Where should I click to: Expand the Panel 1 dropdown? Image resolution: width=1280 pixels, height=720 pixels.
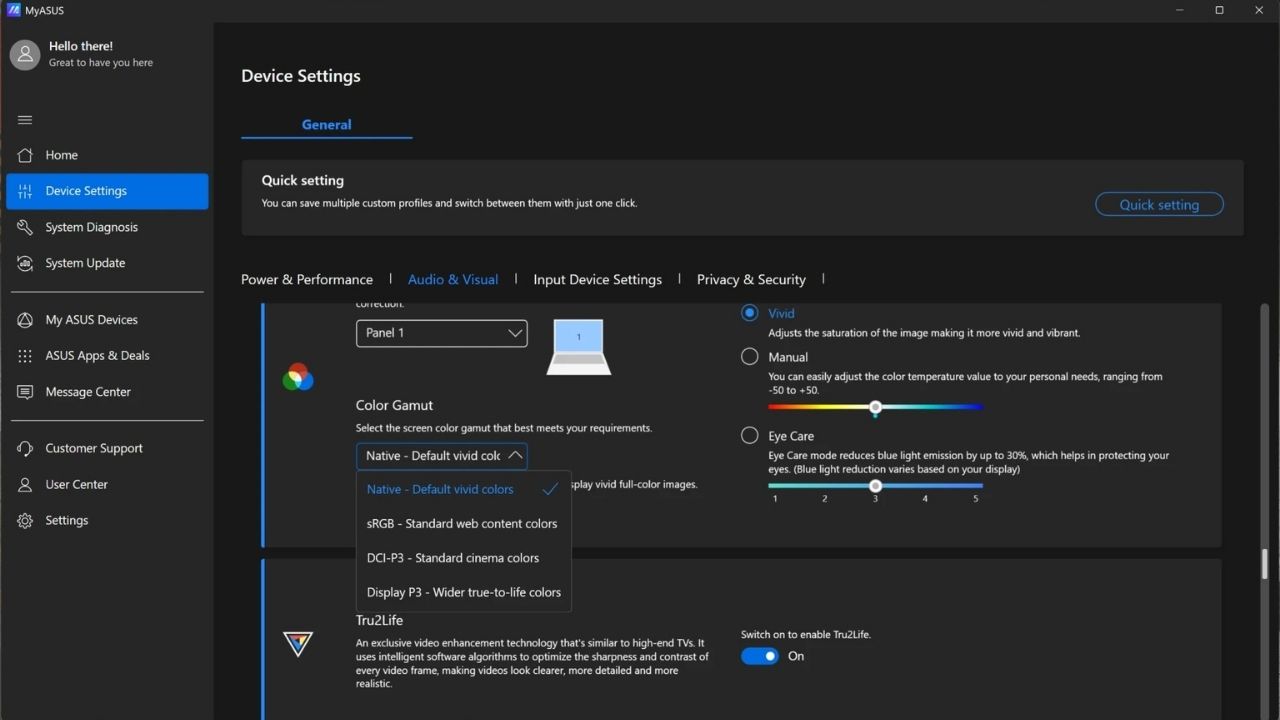click(x=441, y=333)
